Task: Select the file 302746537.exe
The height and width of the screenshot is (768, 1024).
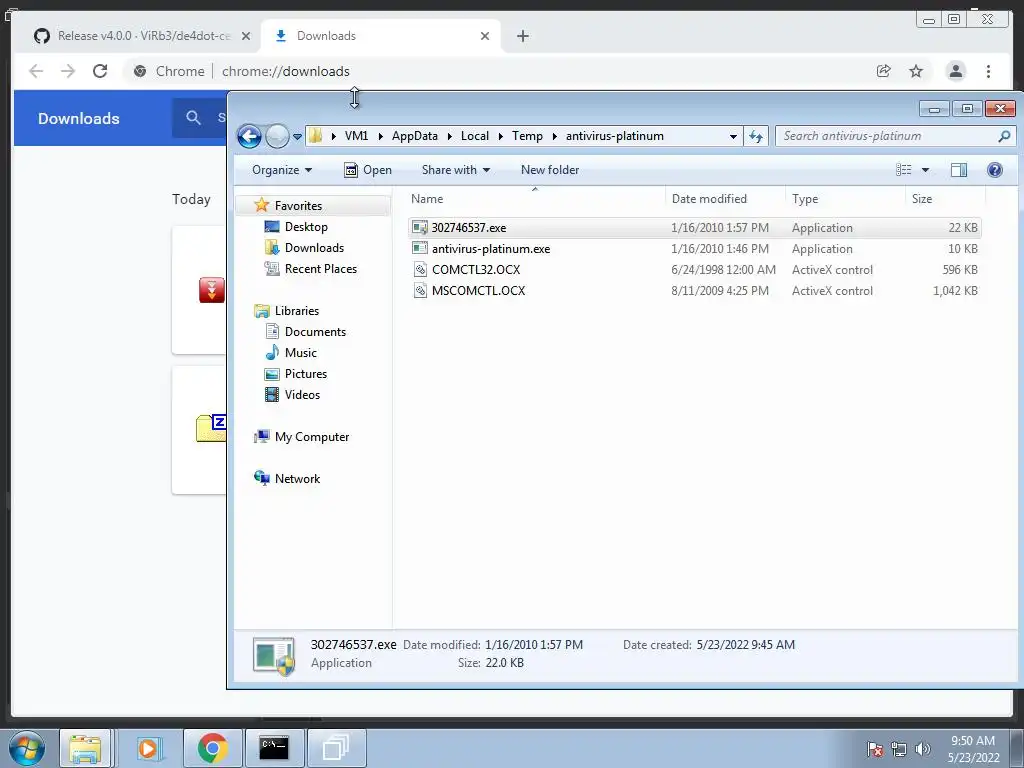Action: (695, 228)
